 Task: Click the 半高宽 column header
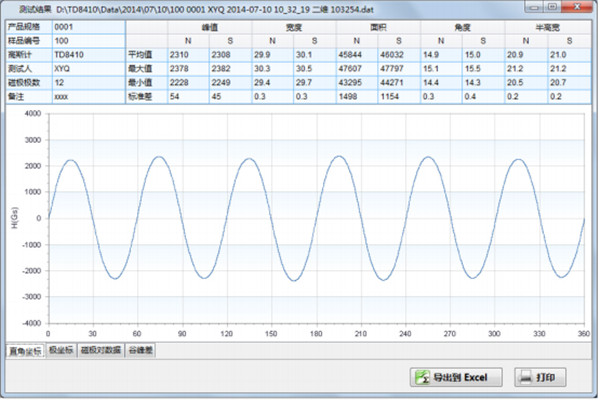tap(550, 25)
